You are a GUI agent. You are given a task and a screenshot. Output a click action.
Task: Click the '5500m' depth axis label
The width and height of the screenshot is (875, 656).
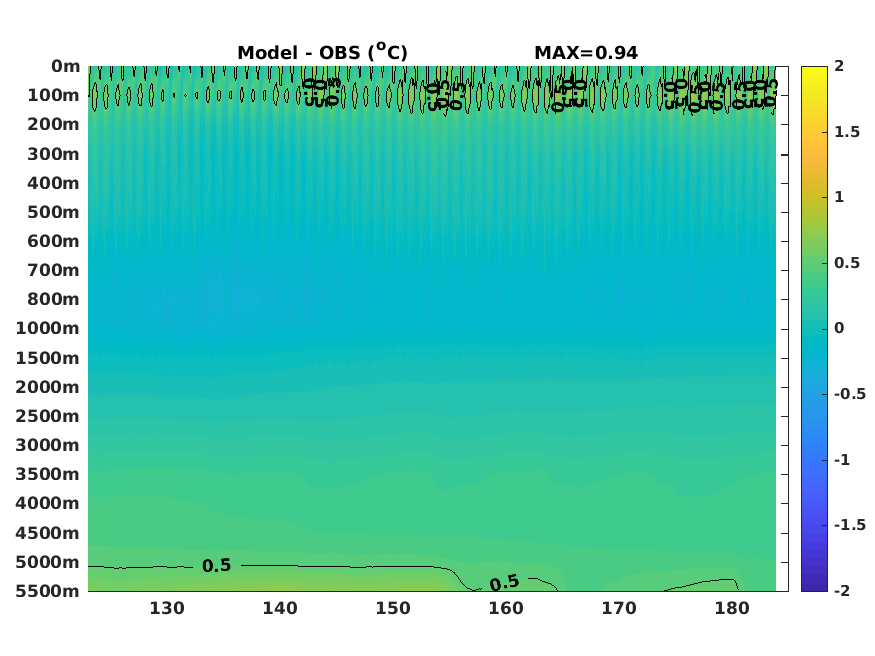coord(48,591)
